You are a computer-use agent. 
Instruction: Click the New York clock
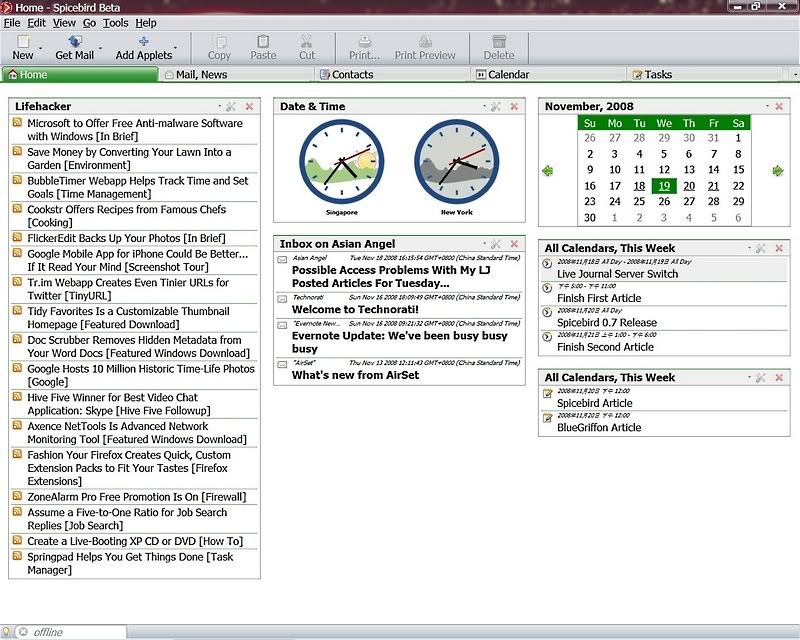click(457, 162)
